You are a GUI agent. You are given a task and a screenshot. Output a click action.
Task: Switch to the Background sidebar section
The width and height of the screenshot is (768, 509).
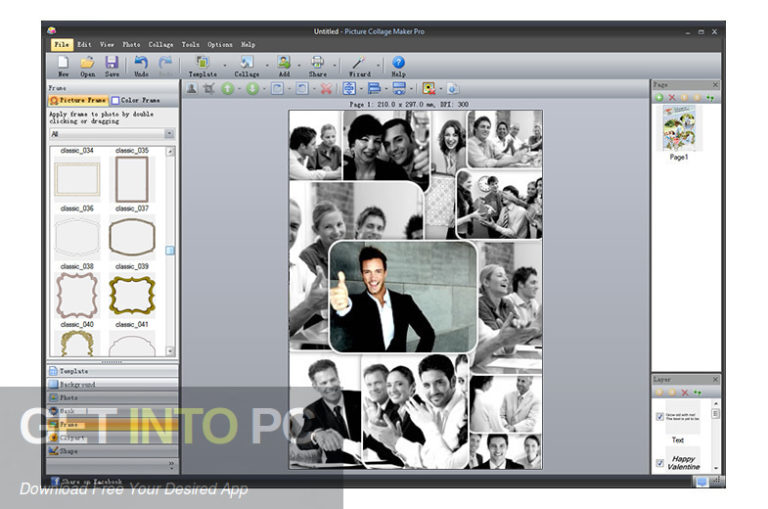click(113, 385)
